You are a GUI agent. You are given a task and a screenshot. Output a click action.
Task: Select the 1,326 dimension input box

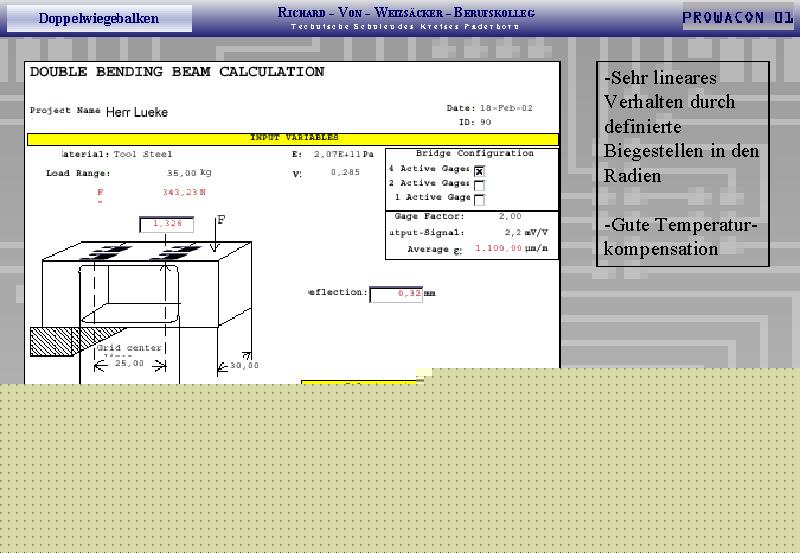tap(168, 224)
